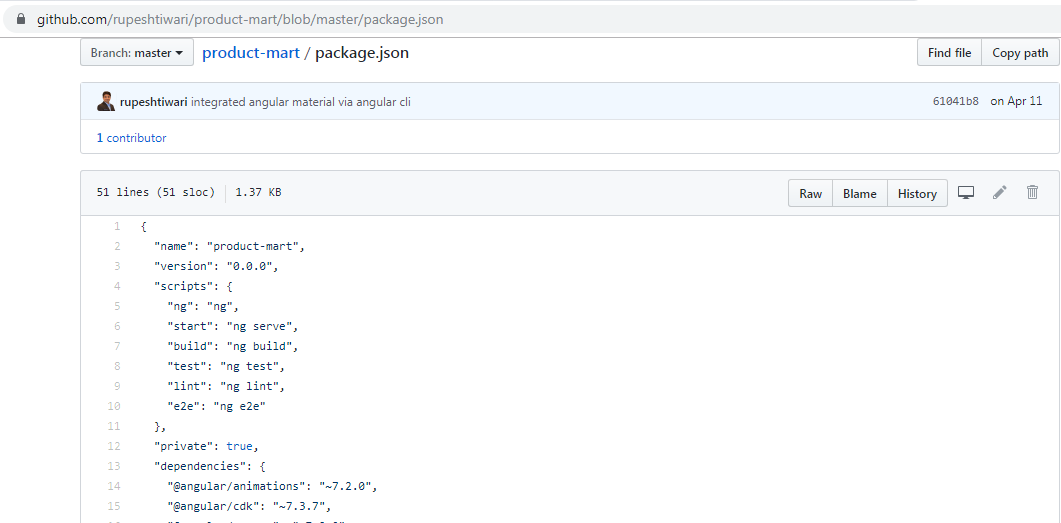Select line number 1 of the file

coord(117,226)
